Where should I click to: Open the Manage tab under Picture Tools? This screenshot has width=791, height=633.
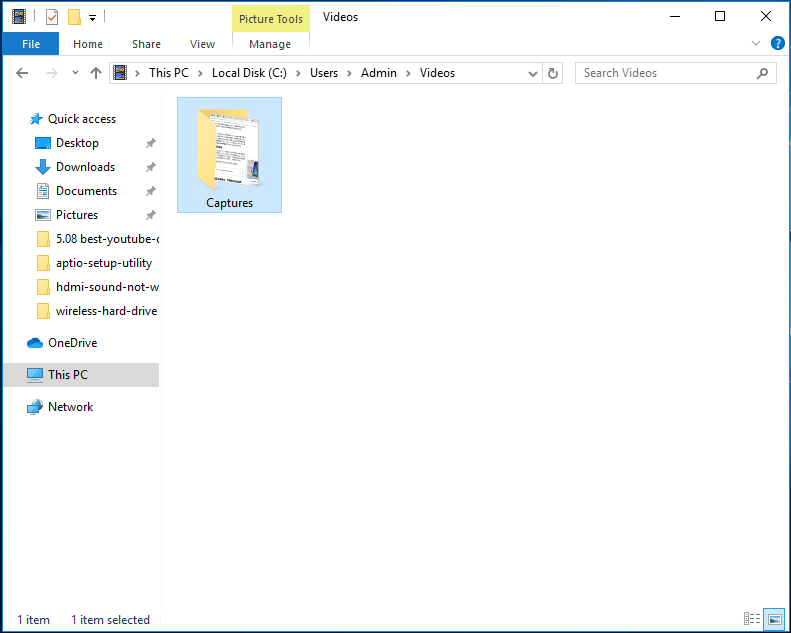[270, 44]
